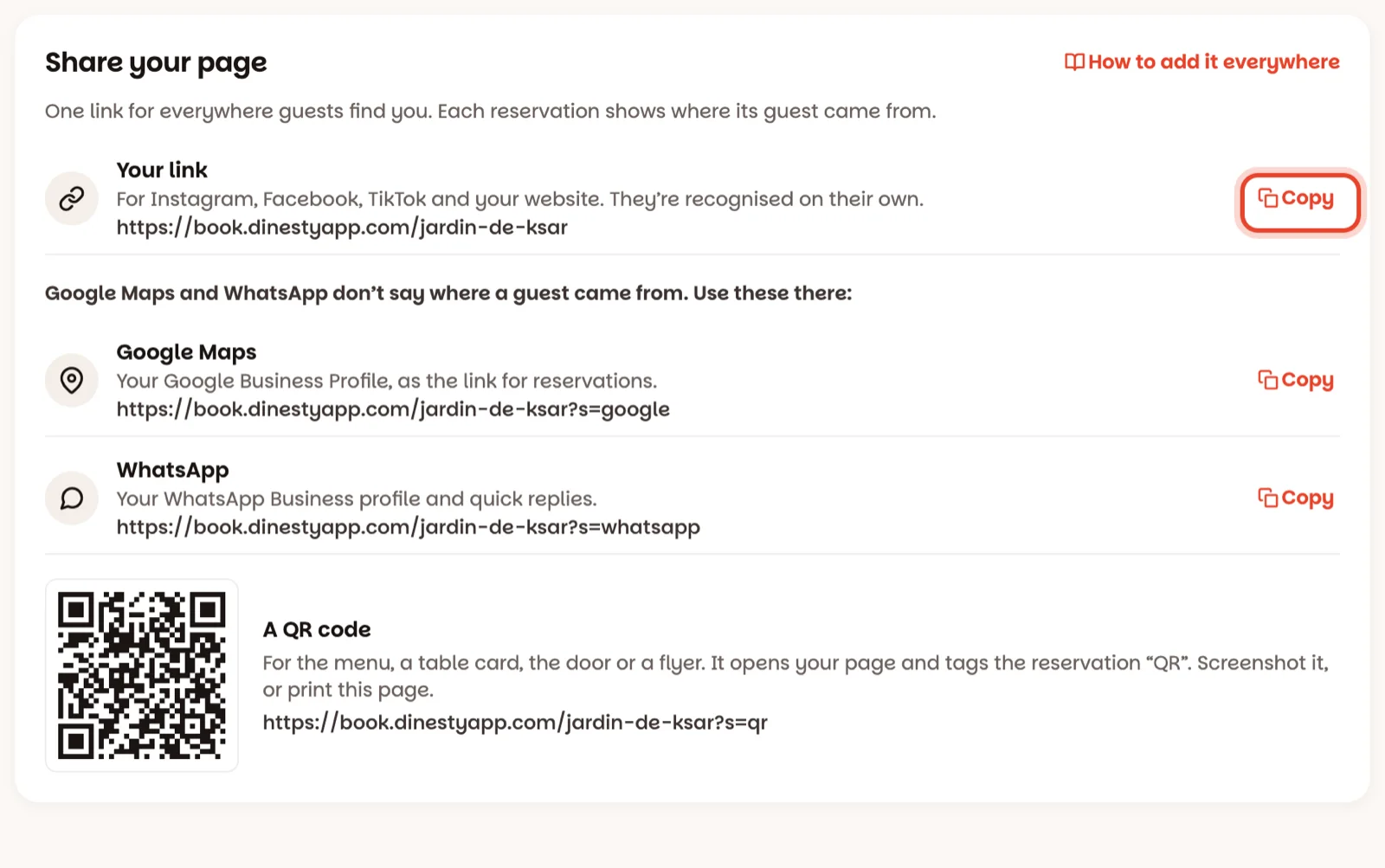This screenshot has height=868, width=1385.
Task: Click text 'One link for everywhere guests find you'
Action: coord(238,111)
